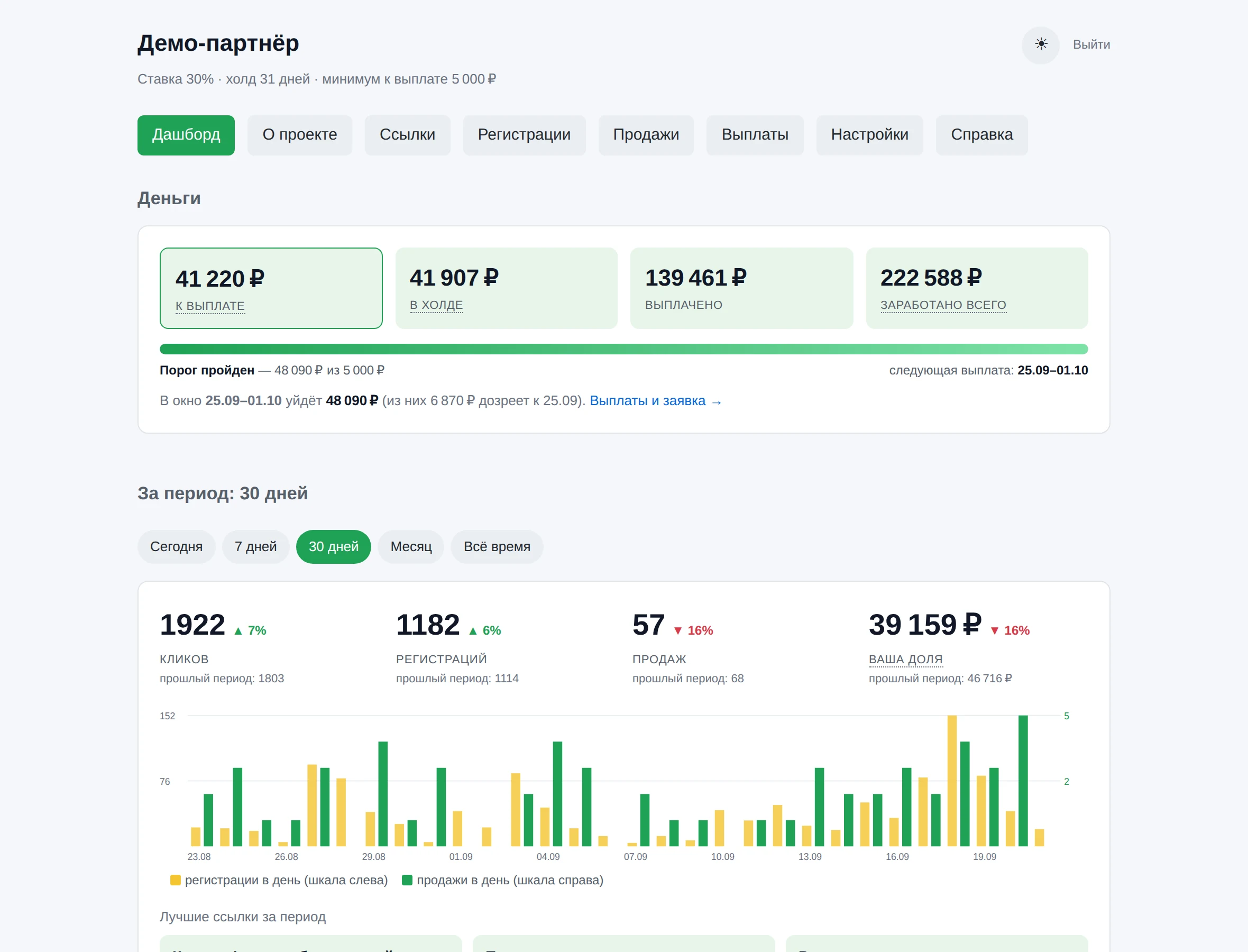Click the payout threshold progress bar
The image size is (1248, 952).
click(x=623, y=349)
